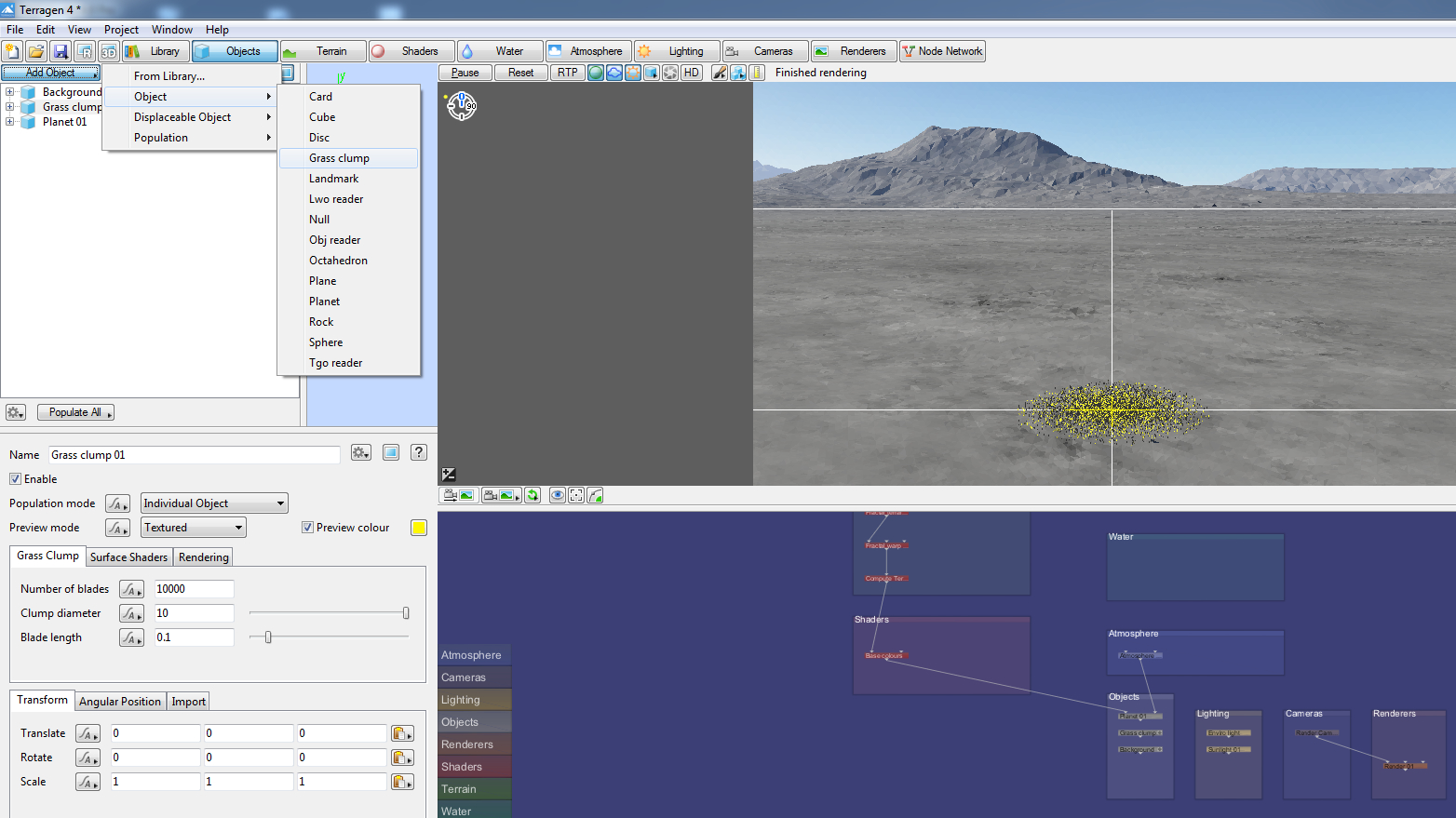1456x818 pixels.
Task: Click the yellow ruler measure tool icon
Action: pos(757,73)
